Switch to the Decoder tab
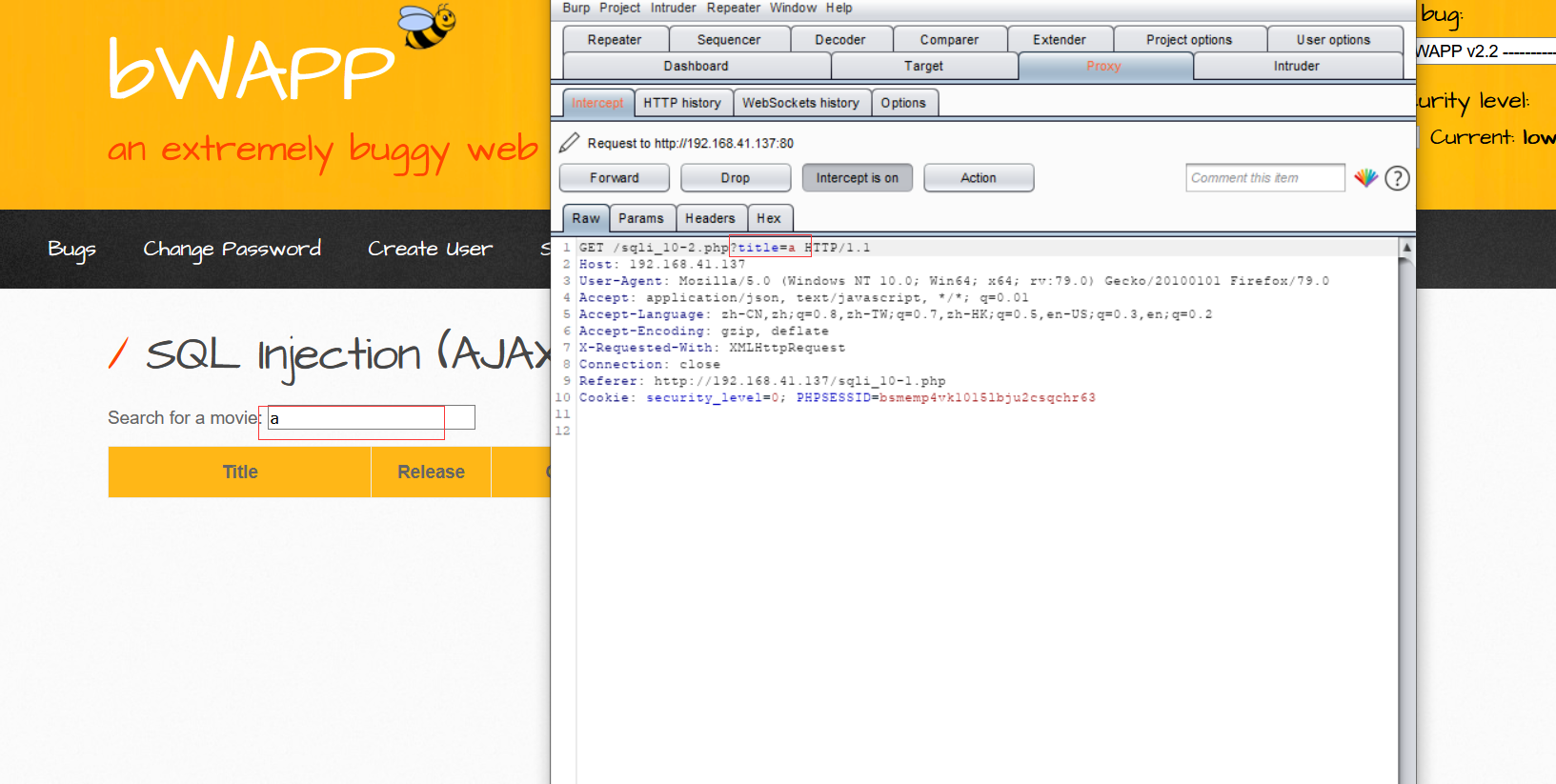Image resolution: width=1556 pixels, height=784 pixels. (840, 40)
